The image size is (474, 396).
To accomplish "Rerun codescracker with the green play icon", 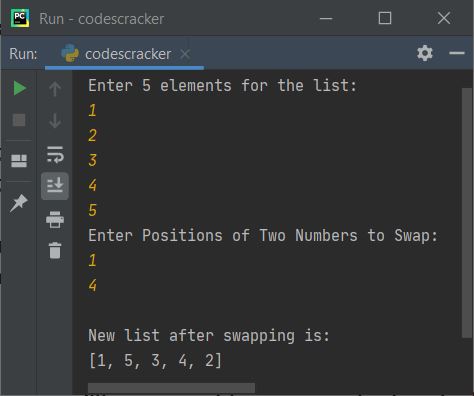I will [x=19, y=88].
